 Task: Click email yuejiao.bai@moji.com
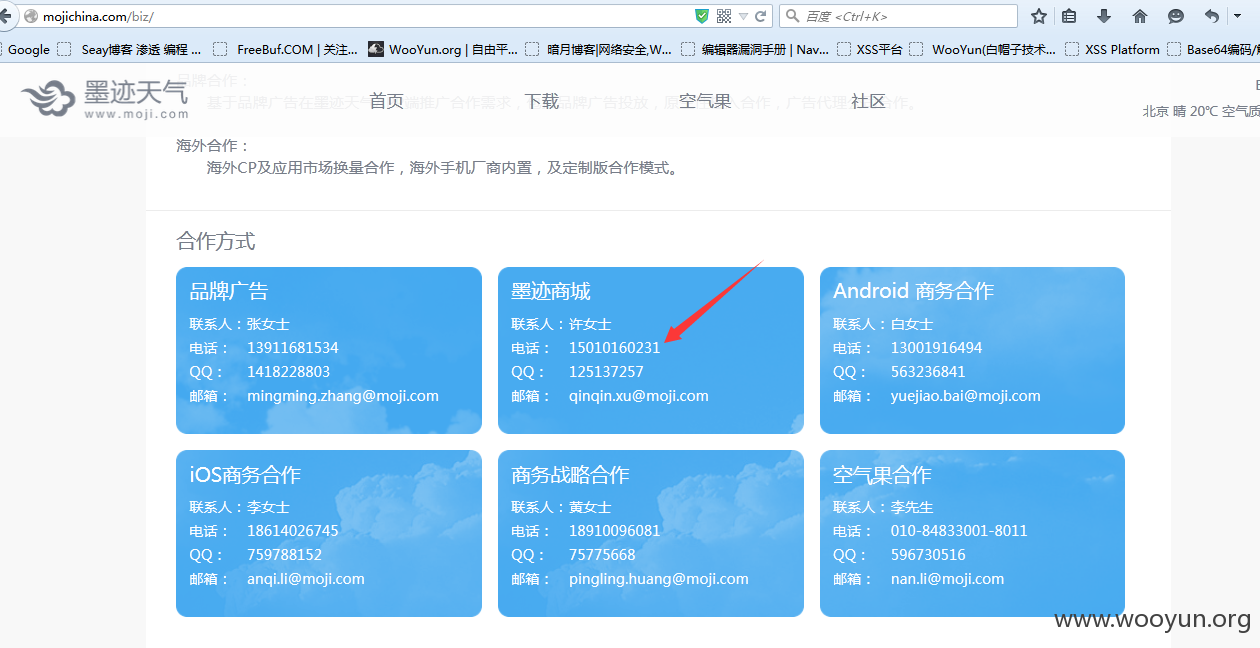coord(966,396)
